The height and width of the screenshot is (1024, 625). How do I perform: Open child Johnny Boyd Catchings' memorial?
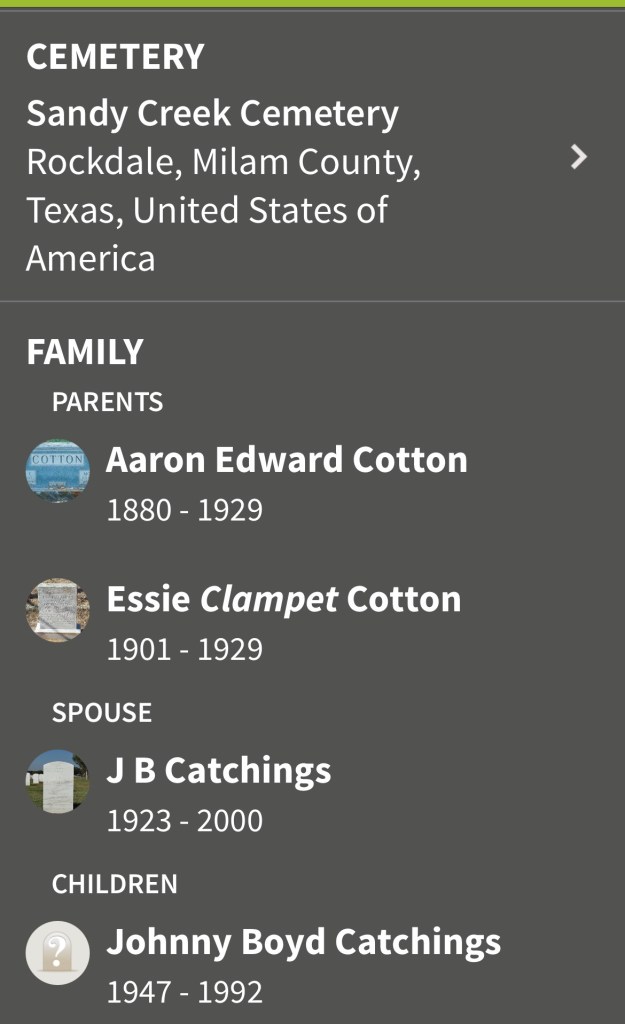(303, 942)
